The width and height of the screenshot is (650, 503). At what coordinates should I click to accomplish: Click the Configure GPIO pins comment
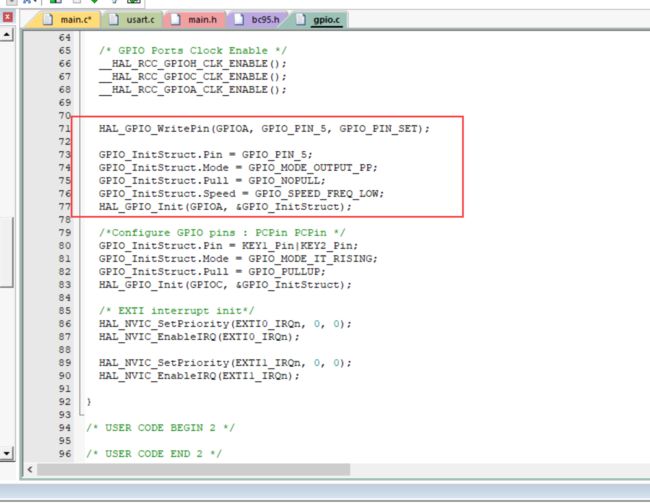[222, 233]
